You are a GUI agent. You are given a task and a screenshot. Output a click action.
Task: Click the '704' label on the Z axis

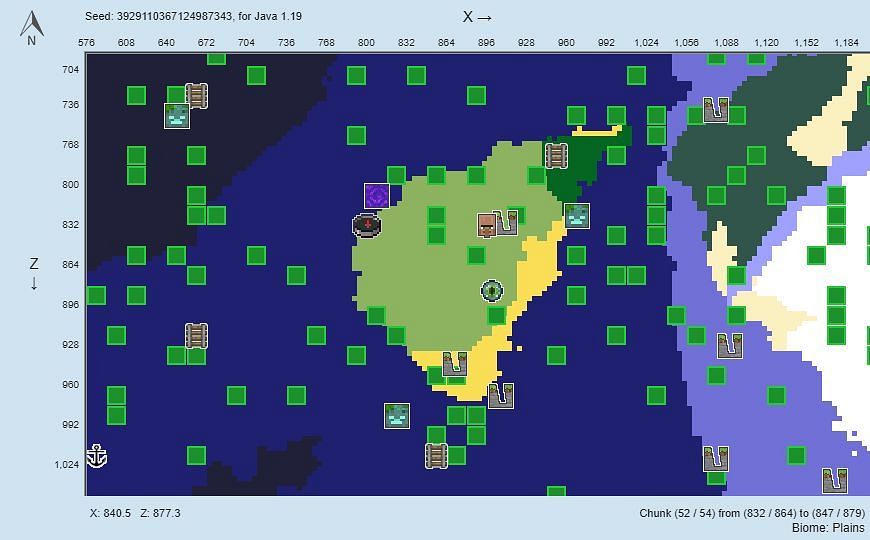coord(70,69)
